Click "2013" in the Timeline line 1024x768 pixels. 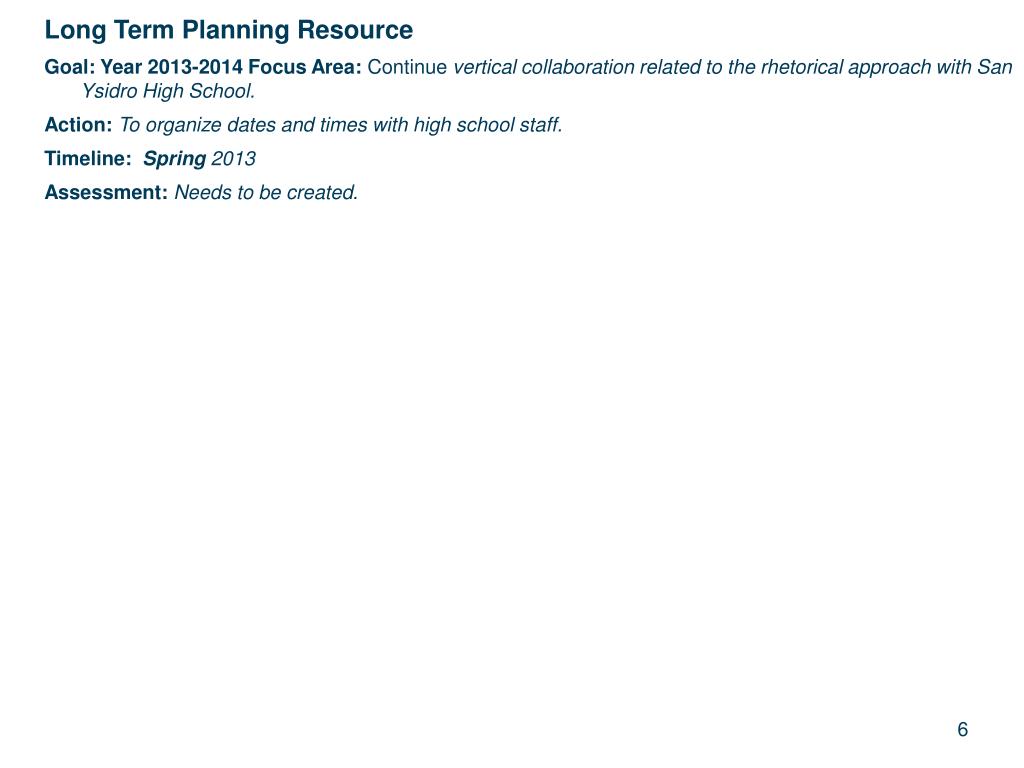[x=233, y=159]
